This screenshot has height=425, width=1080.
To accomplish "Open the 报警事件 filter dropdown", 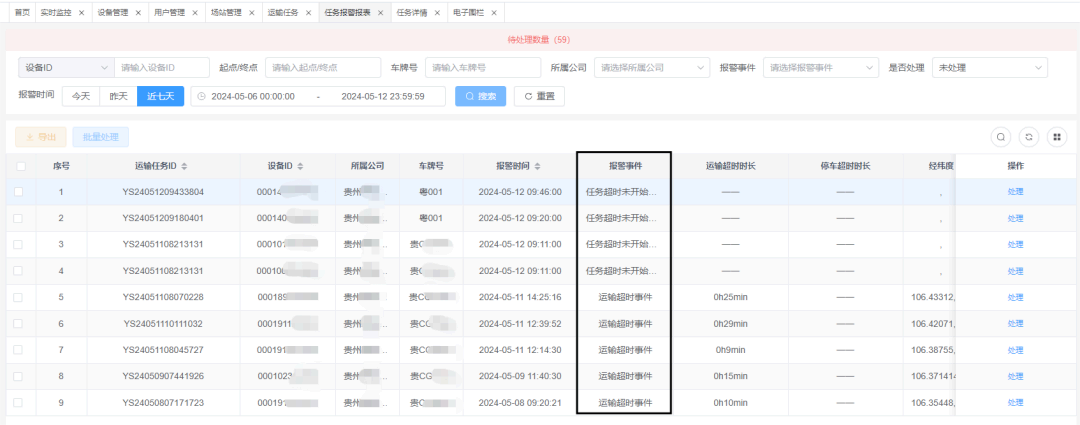I will (821, 68).
